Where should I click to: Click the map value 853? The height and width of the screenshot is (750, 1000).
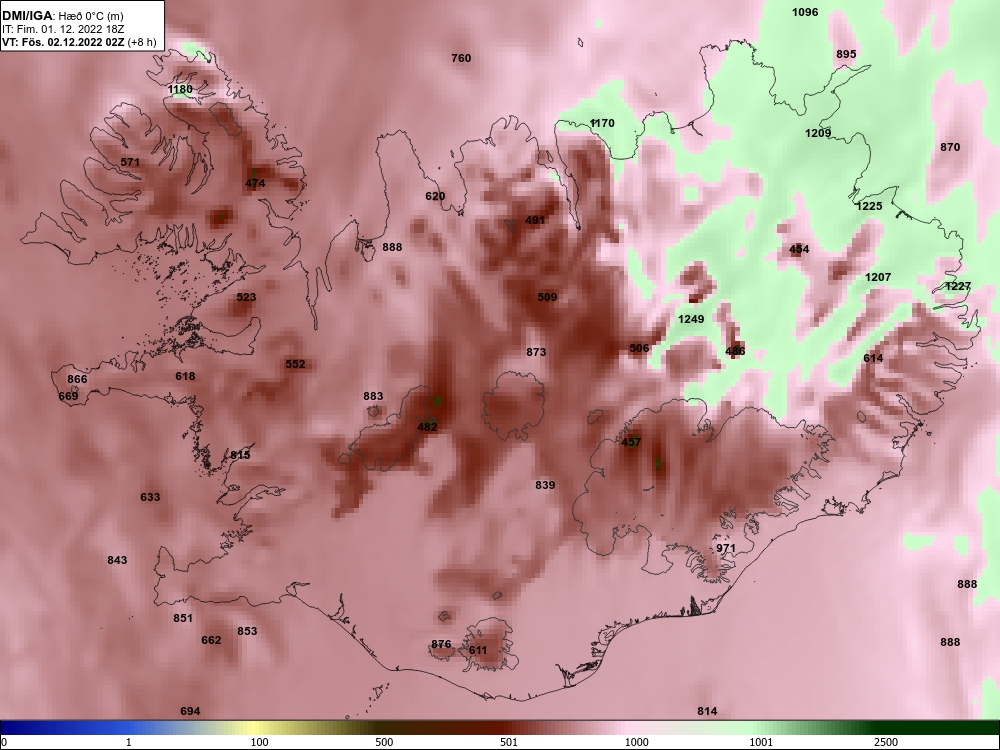click(x=247, y=631)
